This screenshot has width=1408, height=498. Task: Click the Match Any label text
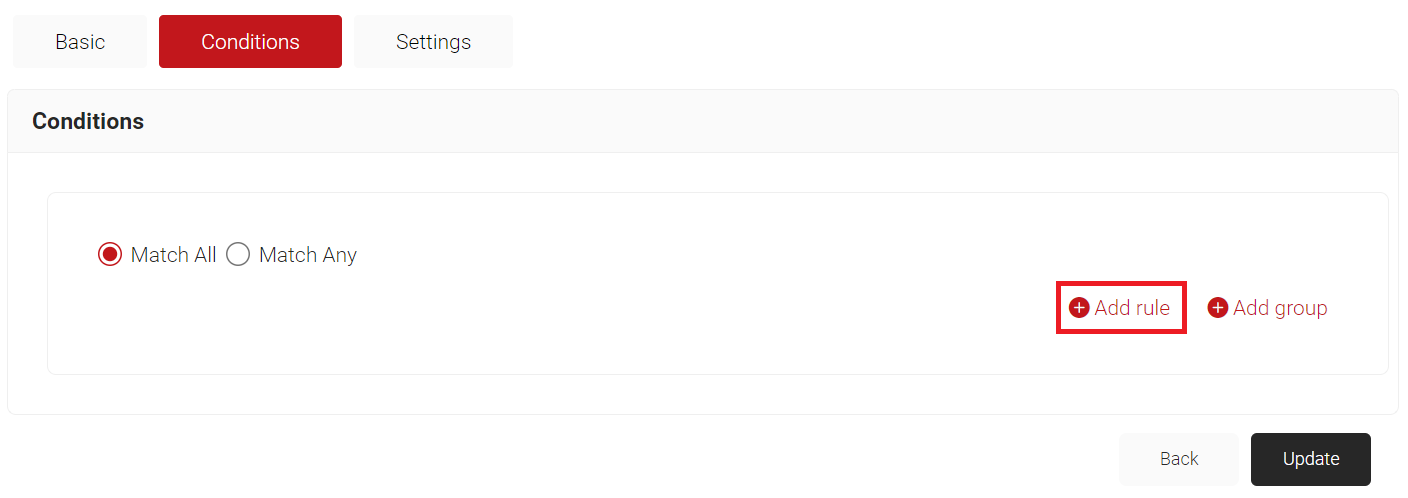[308, 255]
